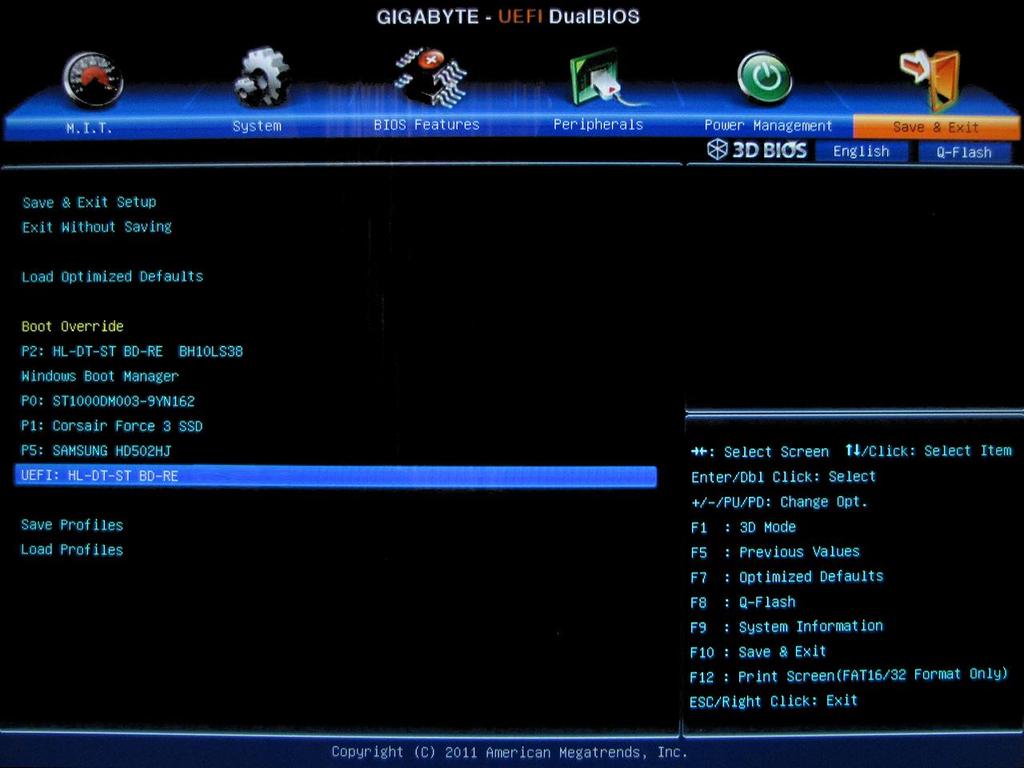Click the Select Screen help text
Image resolution: width=1024 pixels, height=768 pixels.
776,452
